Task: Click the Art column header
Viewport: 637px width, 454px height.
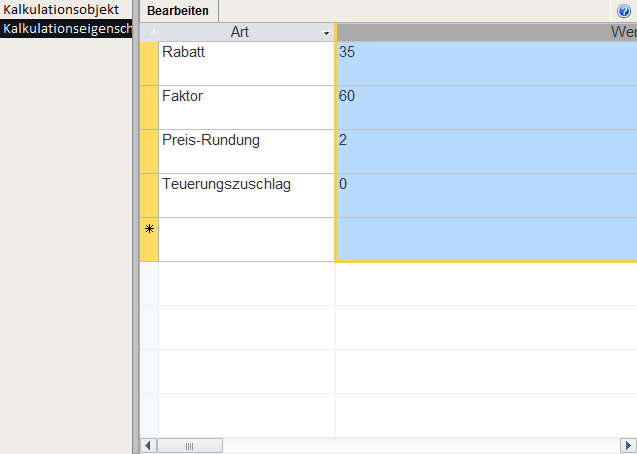Action: click(x=240, y=33)
